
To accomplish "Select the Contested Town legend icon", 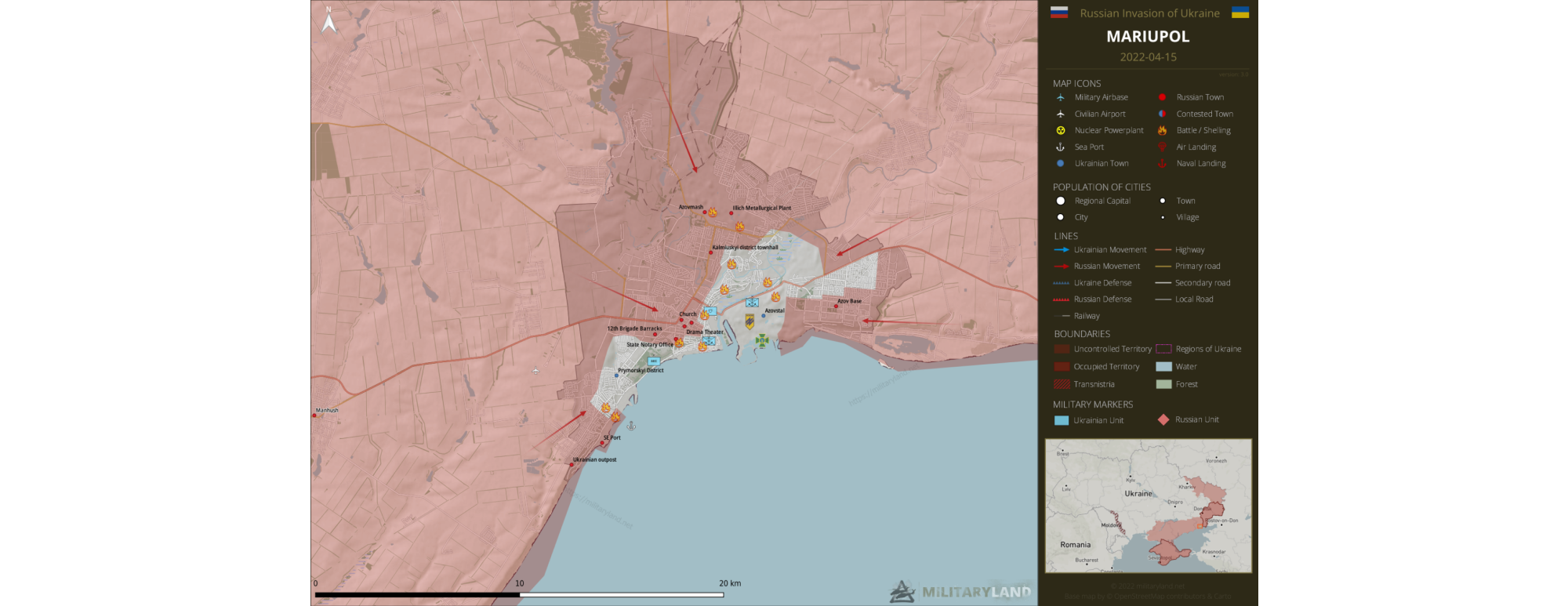I will (x=1162, y=114).
